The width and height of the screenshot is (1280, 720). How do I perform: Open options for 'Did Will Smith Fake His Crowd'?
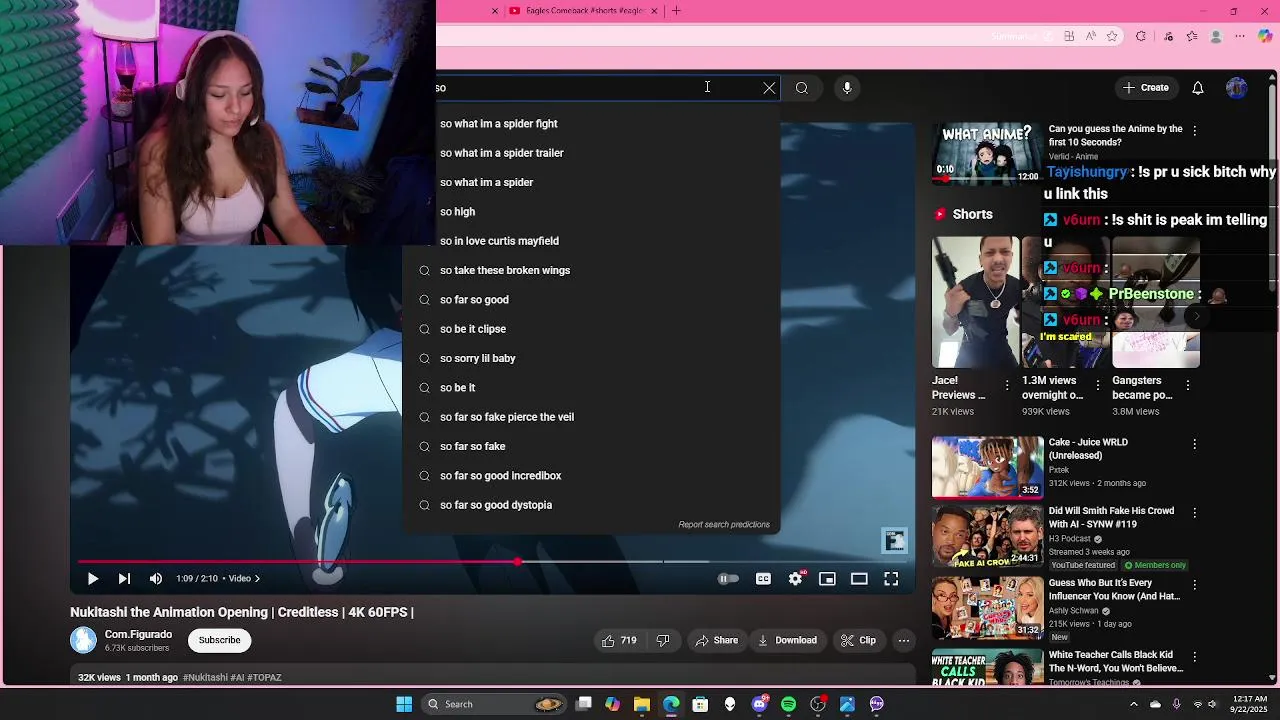[1194, 512]
